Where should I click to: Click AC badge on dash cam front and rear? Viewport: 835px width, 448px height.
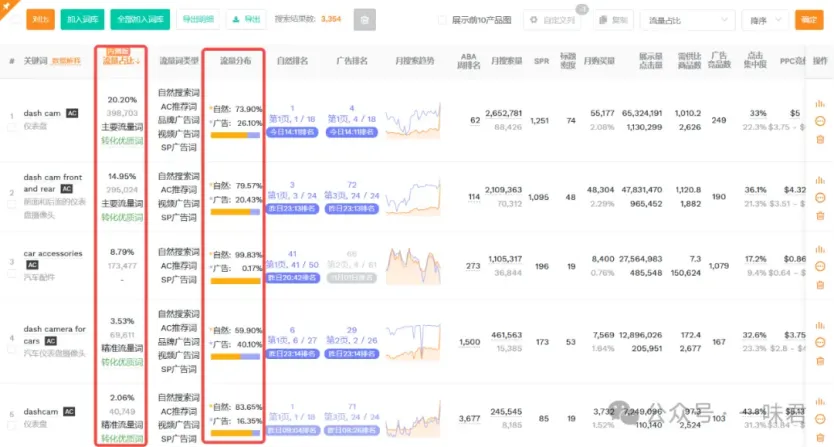tap(67, 189)
